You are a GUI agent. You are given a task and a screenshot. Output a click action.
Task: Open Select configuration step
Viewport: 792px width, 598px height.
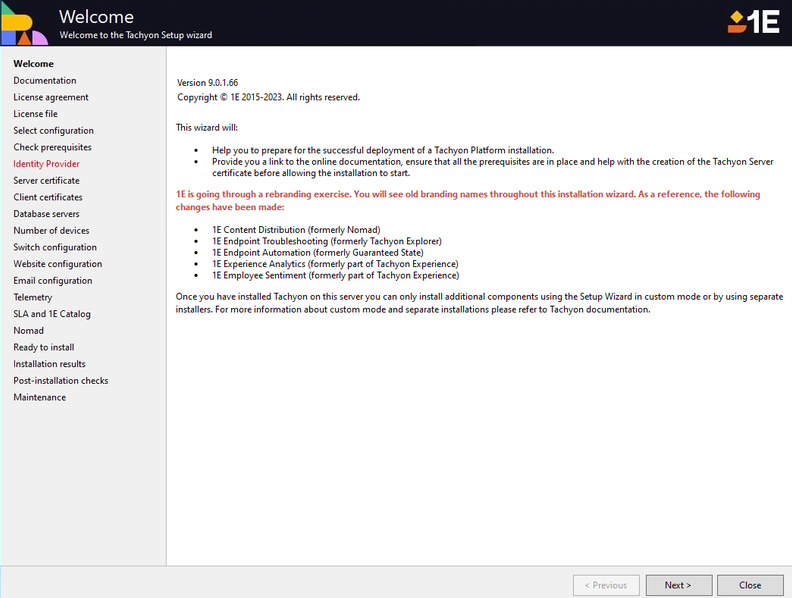pos(54,131)
